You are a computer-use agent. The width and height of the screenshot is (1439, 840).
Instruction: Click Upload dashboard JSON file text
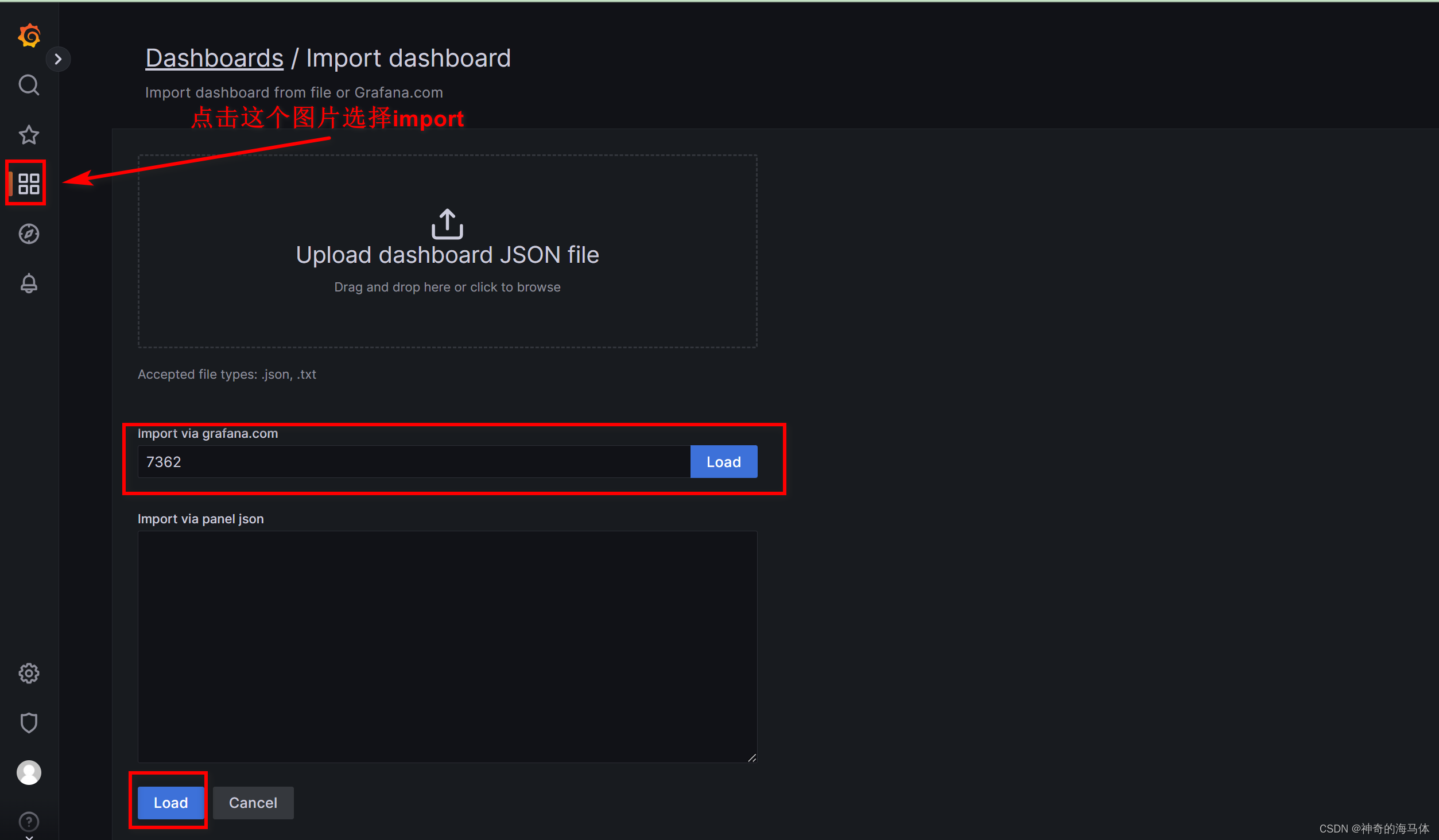(x=447, y=255)
